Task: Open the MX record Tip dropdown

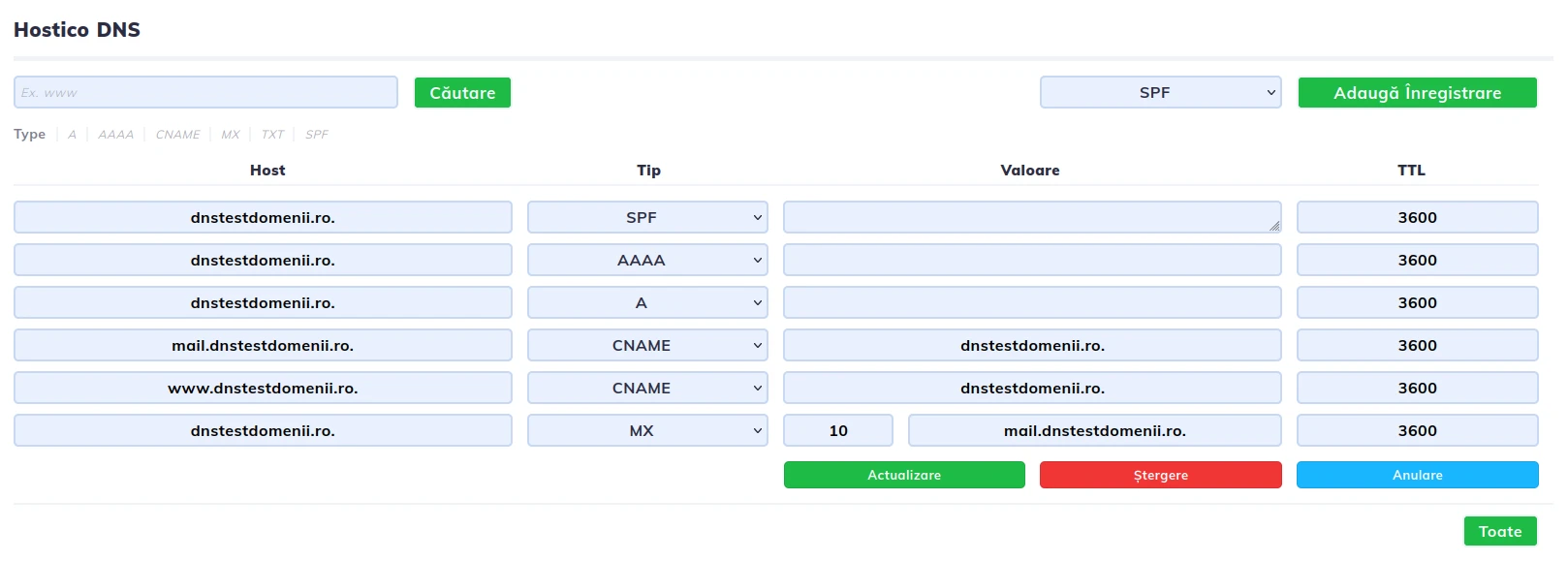Action: click(x=647, y=431)
